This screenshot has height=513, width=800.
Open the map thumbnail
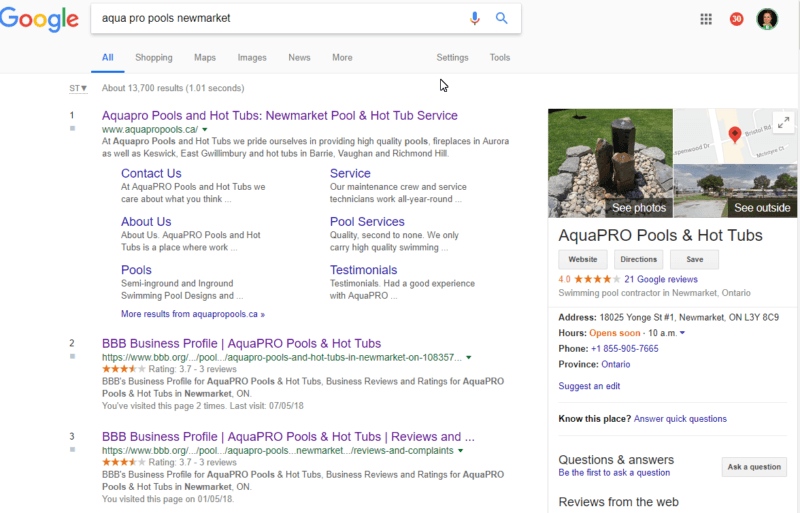(735, 136)
